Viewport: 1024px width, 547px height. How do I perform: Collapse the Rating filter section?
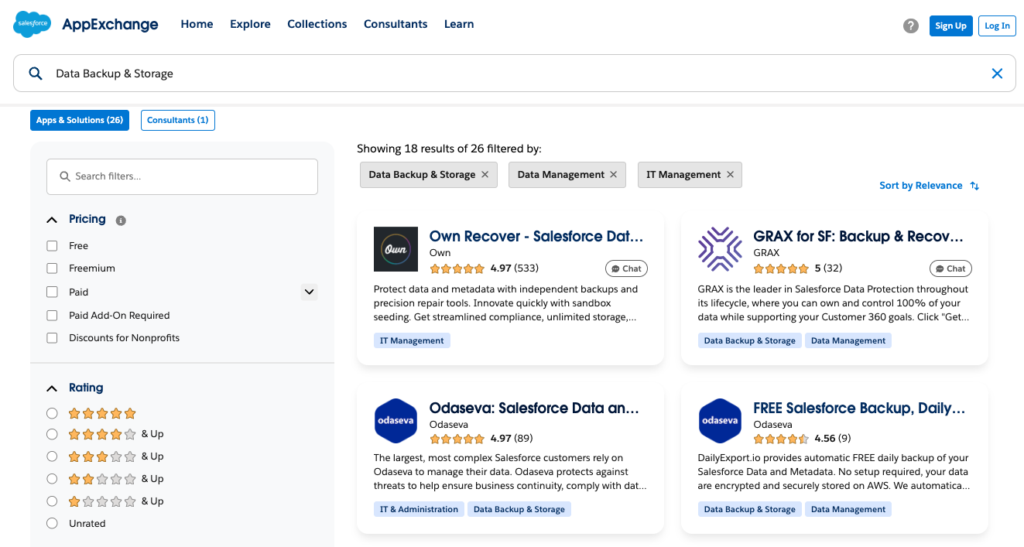click(x=52, y=388)
